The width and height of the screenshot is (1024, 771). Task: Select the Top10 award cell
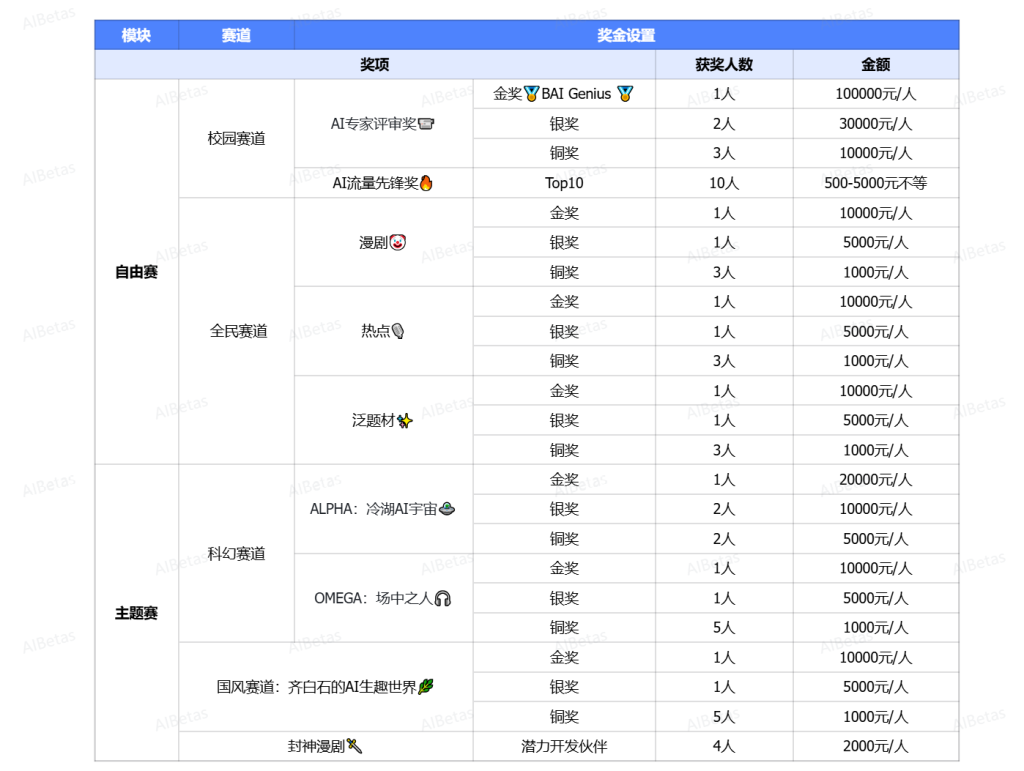point(564,184)
